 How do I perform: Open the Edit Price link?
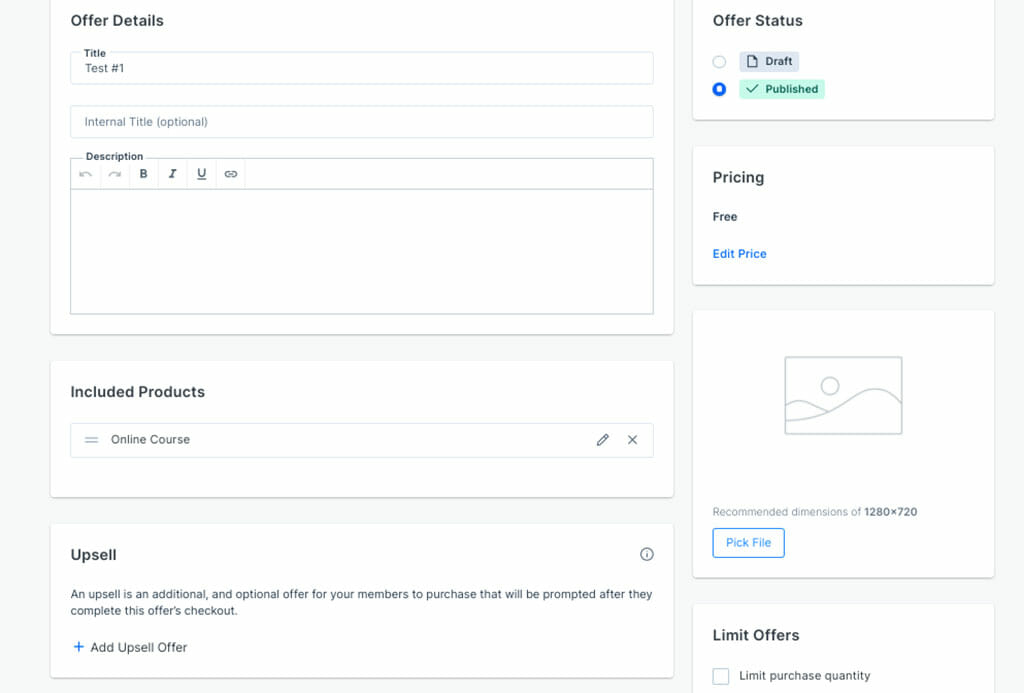click(739, 253)
